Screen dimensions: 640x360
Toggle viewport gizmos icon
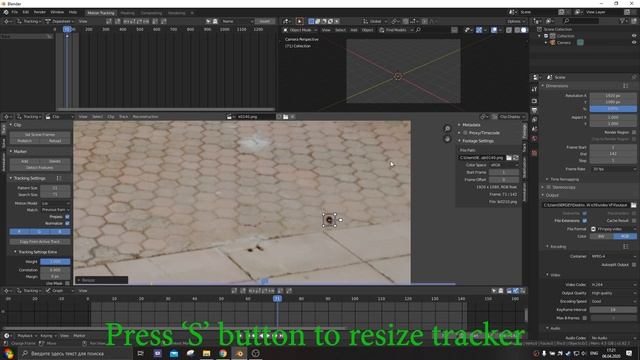click(x=479, y=30)
